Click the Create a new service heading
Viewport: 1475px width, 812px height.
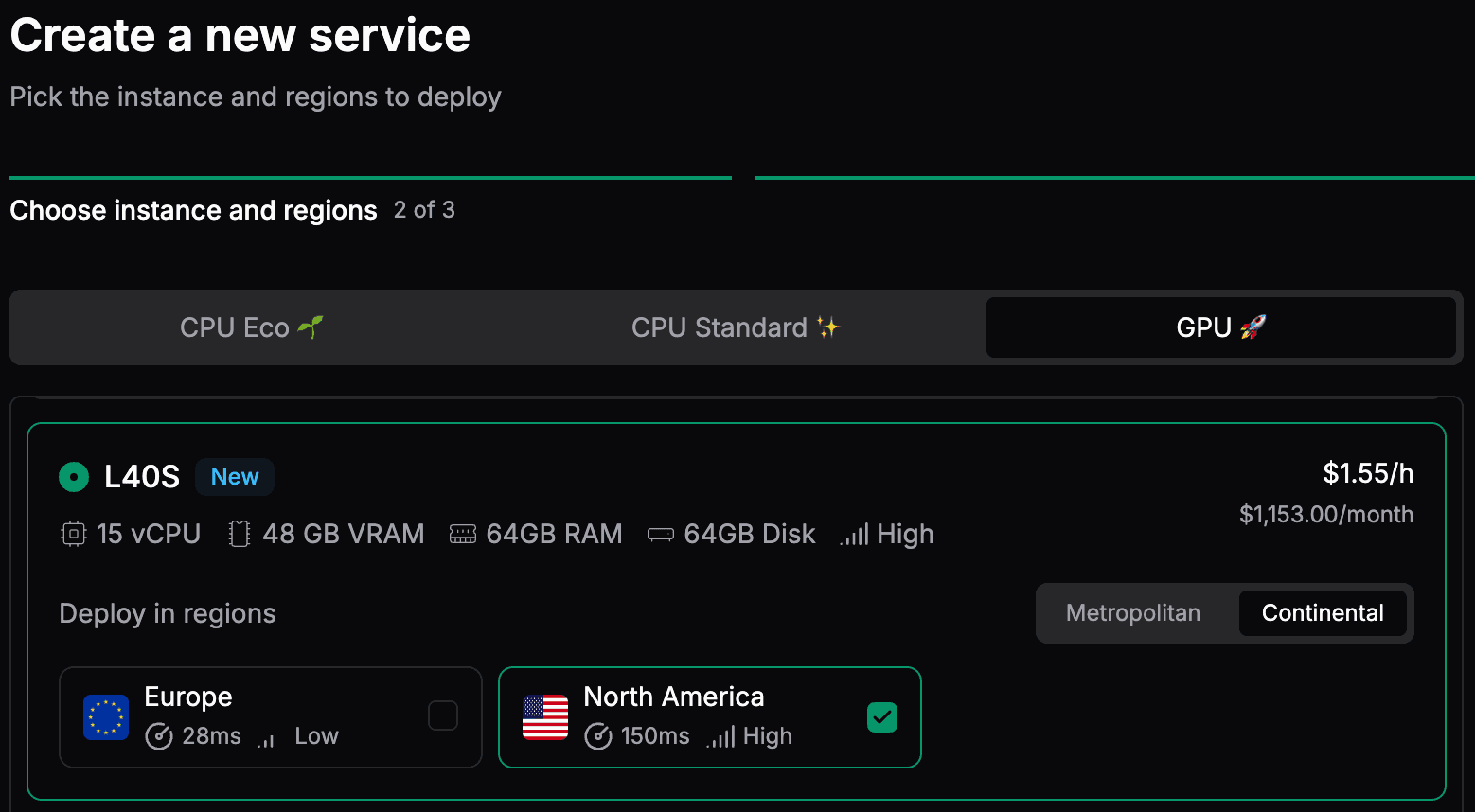pos(240,35)
